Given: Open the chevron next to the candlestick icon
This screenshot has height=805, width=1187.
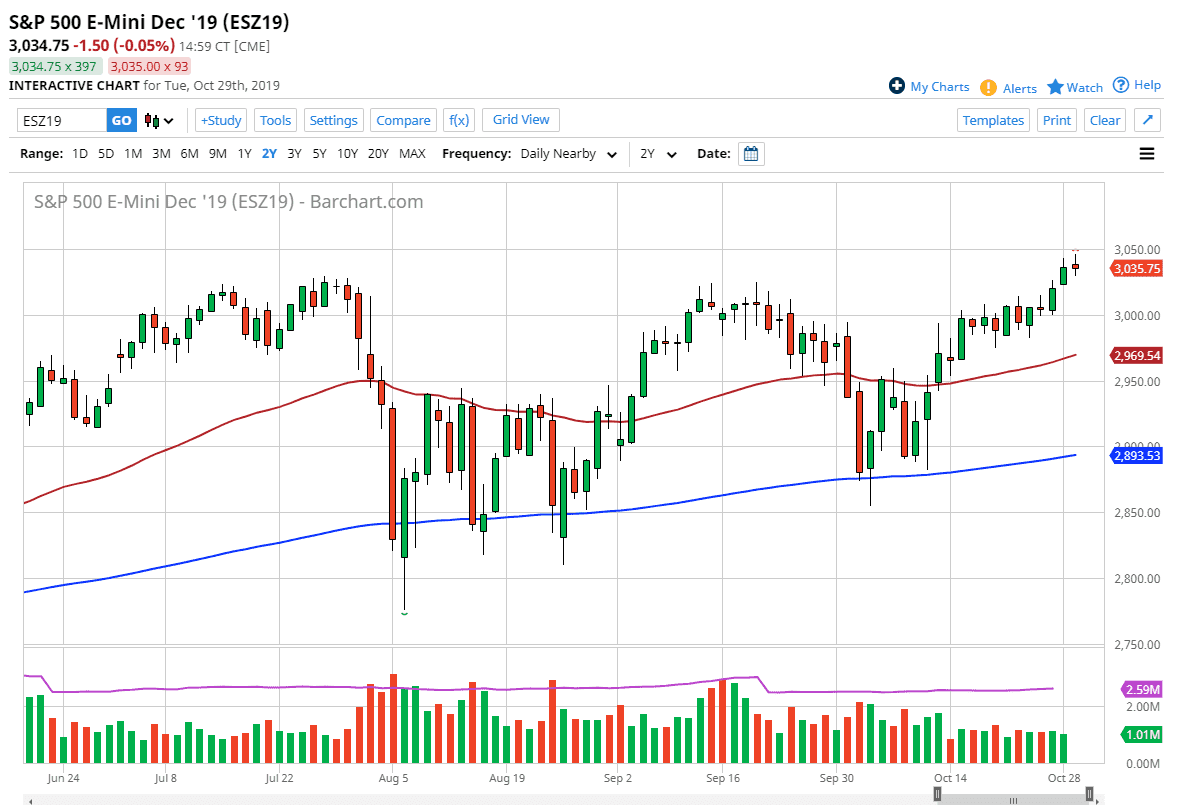Looking at the screenshot, I should click(x=166, y=120).
